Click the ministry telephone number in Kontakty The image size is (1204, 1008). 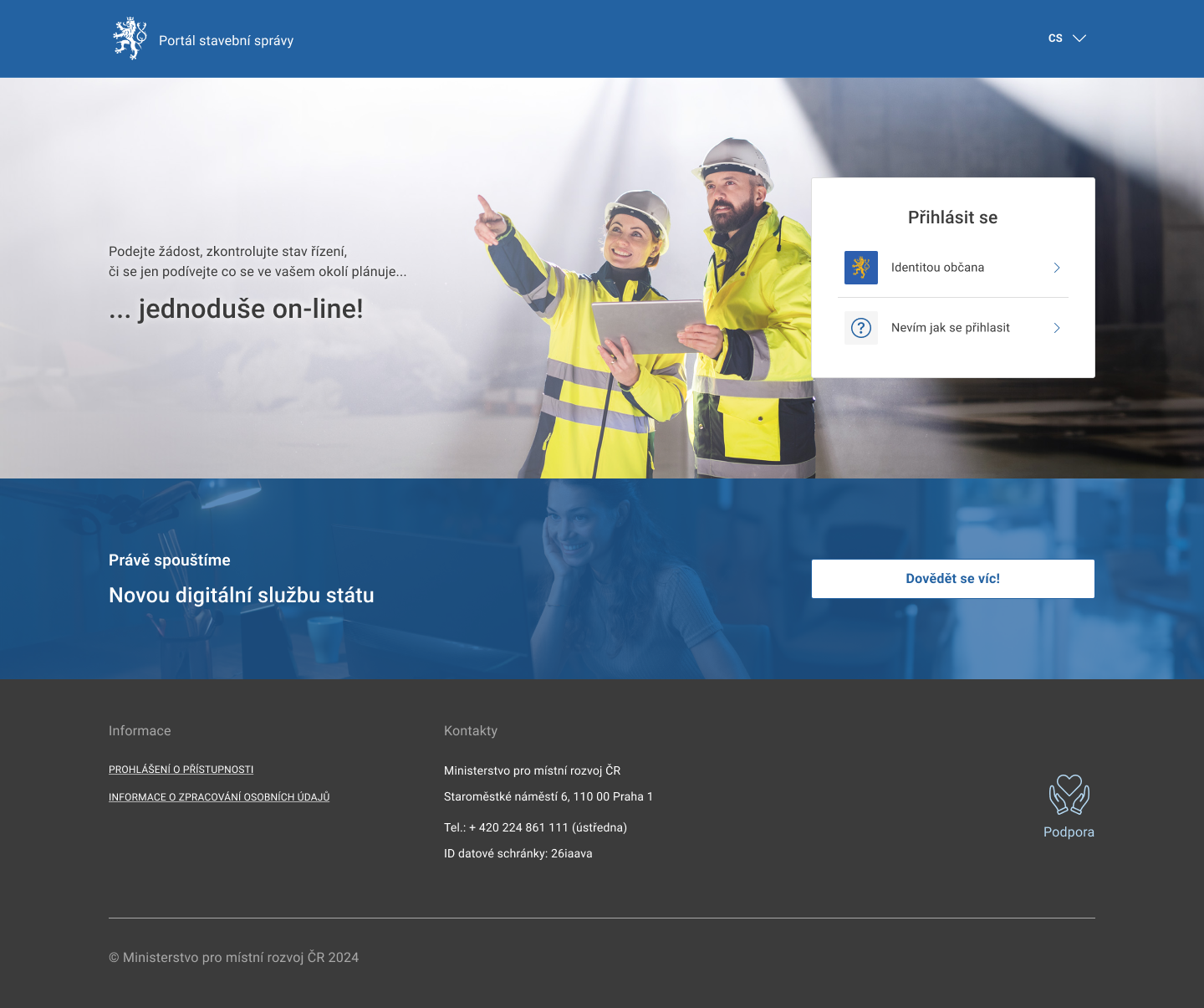[535, 827]
